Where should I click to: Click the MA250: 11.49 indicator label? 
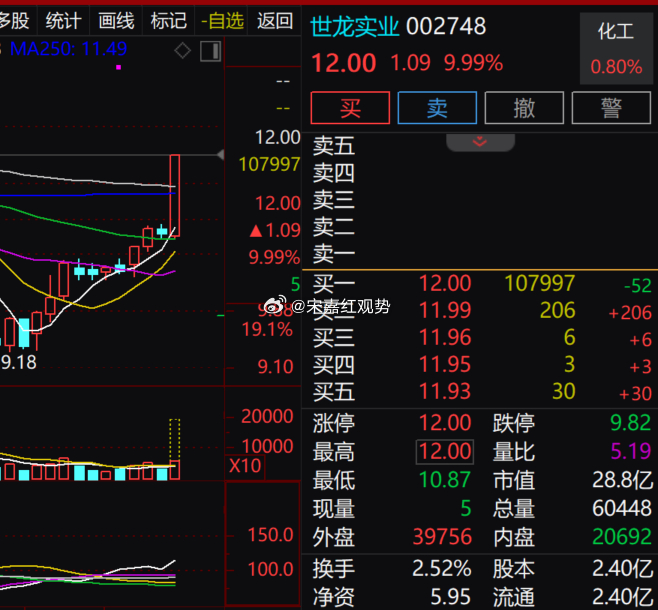coord(68,49)
